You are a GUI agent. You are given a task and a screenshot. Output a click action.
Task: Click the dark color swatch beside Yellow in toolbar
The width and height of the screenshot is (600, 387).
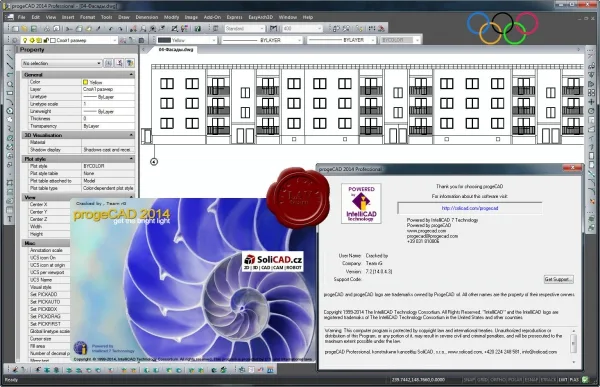pos(164,40)
